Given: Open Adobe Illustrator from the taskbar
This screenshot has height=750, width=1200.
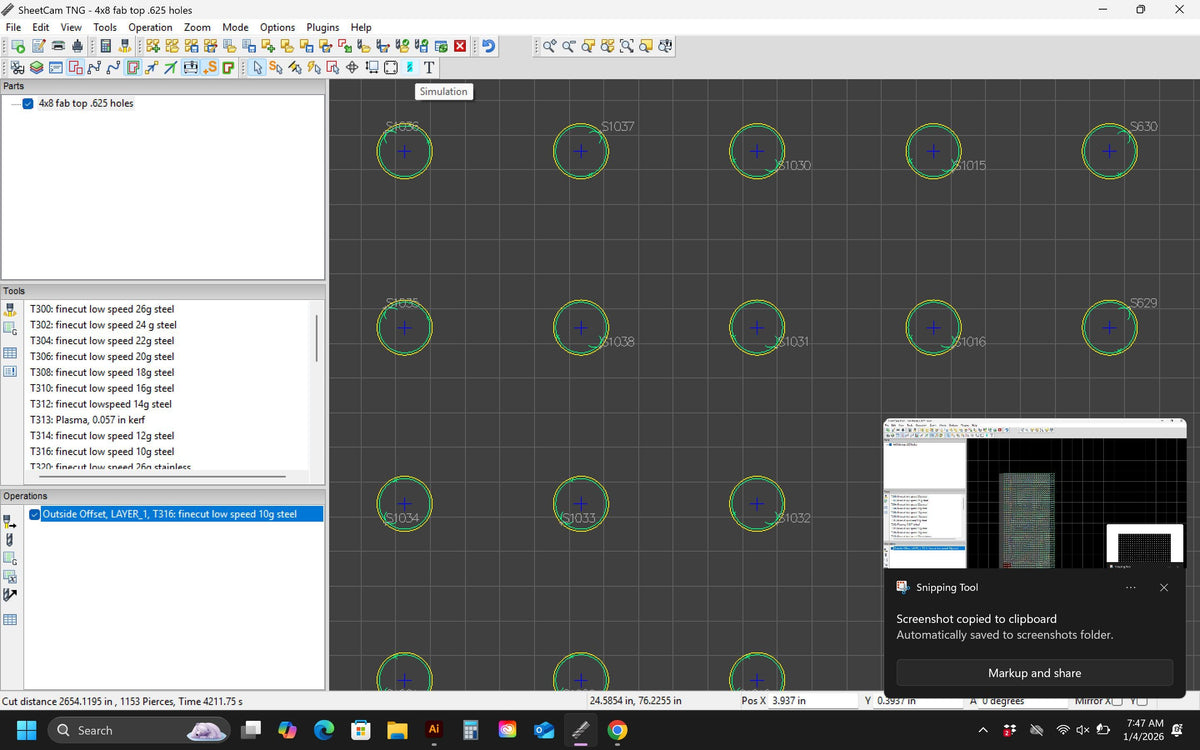Looking at the screenshot, I should tap(433, 731).
